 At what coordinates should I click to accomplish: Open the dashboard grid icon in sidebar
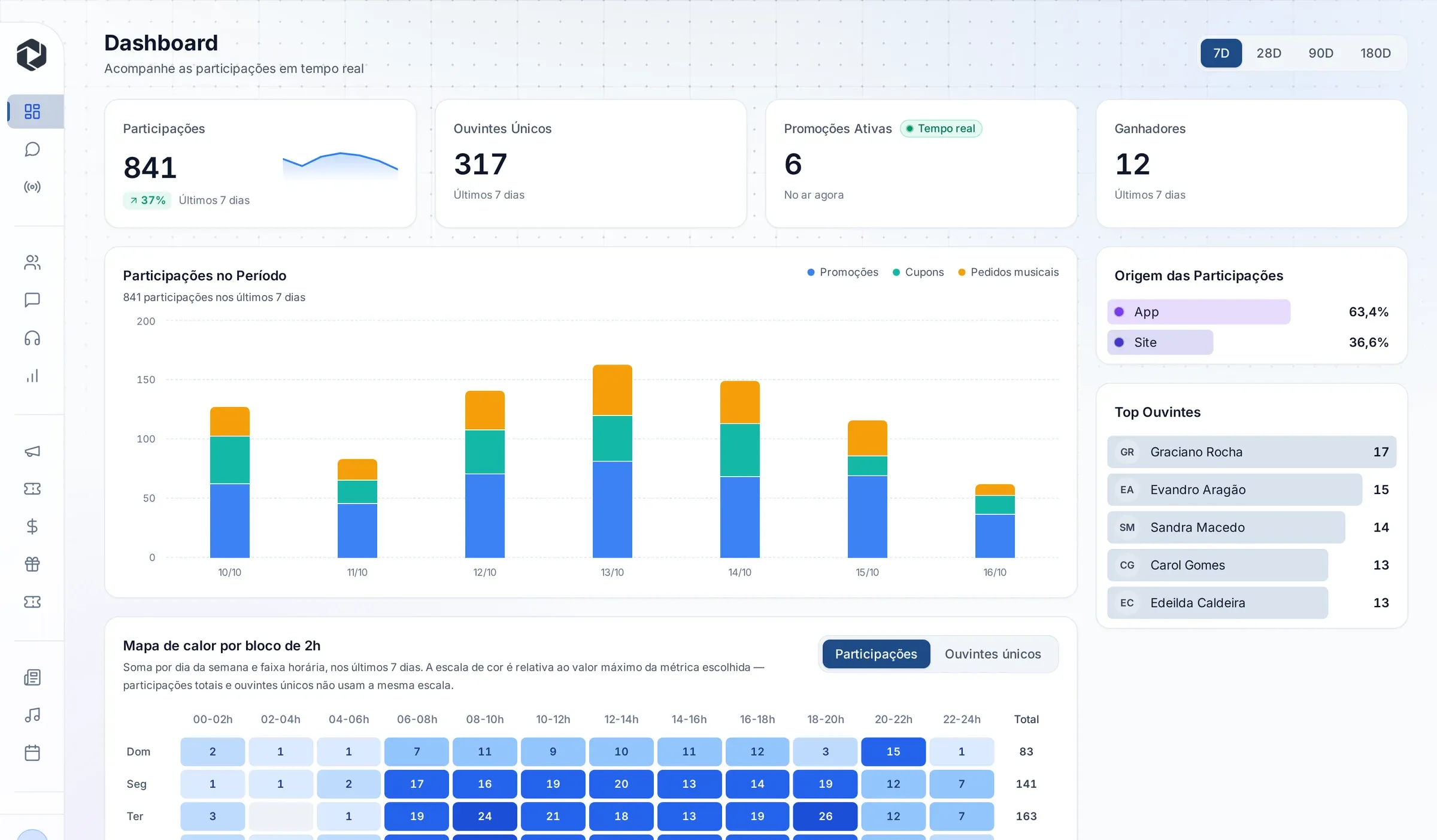tap(32, 111)
